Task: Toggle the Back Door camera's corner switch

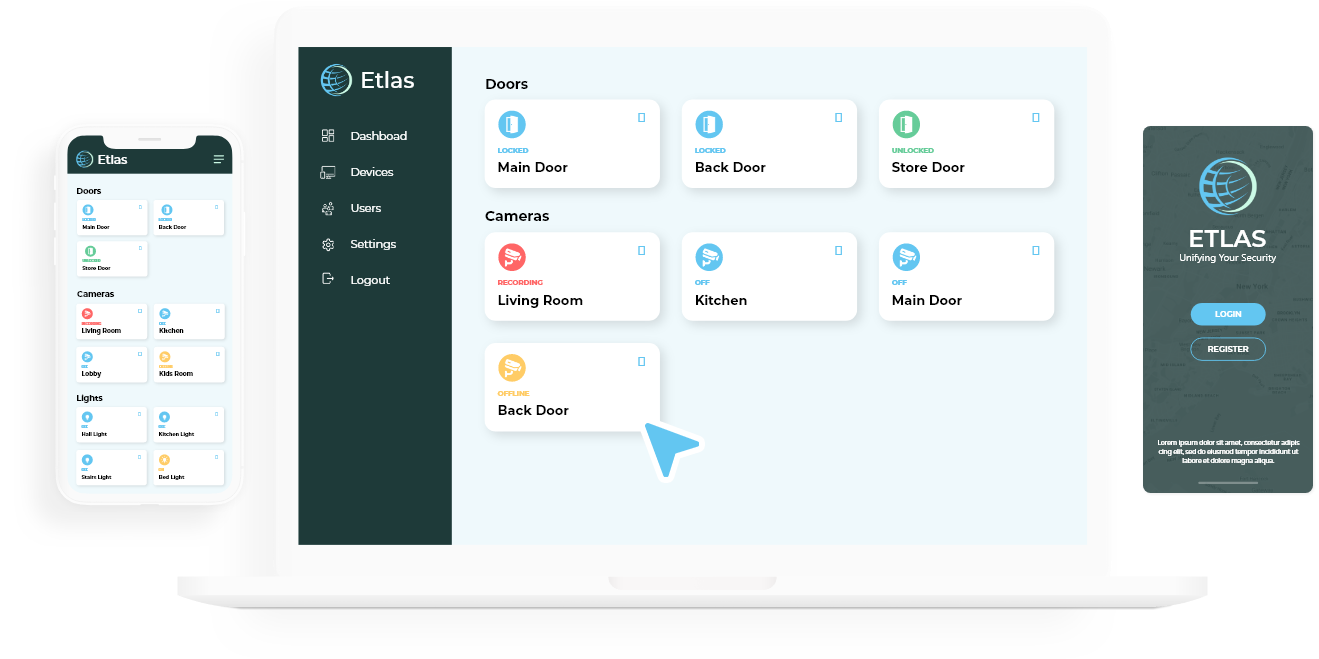Action: [x=641, y=360]
